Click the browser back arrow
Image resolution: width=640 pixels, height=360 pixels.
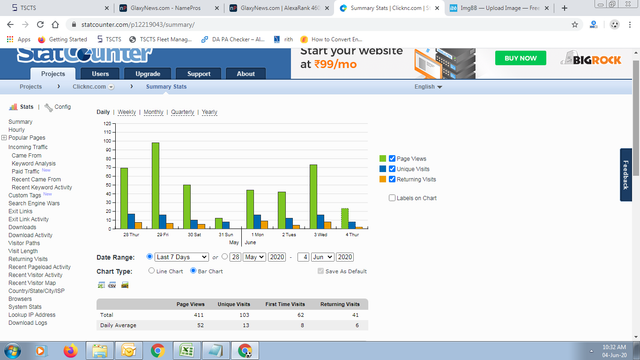[x=10, y=24]
